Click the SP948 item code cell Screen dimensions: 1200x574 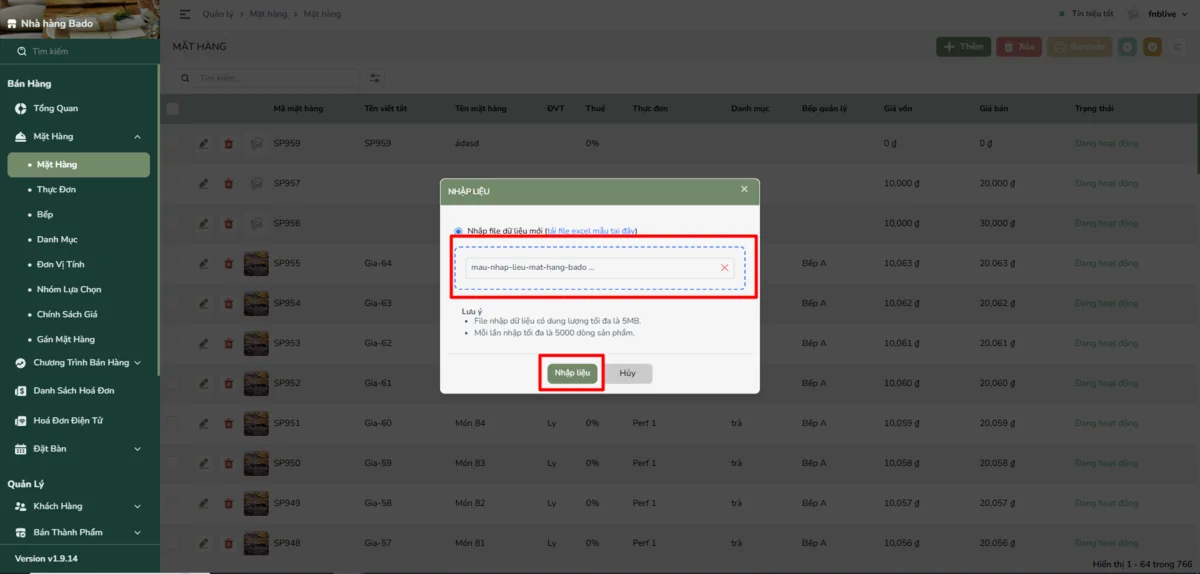click(x=287, y=544)
